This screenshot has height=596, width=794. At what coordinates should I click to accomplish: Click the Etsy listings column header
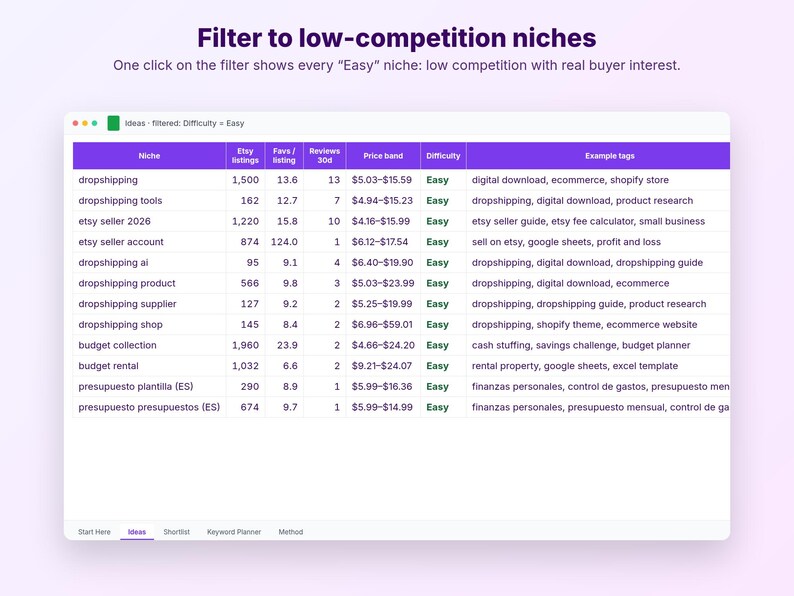pos(245,156)
